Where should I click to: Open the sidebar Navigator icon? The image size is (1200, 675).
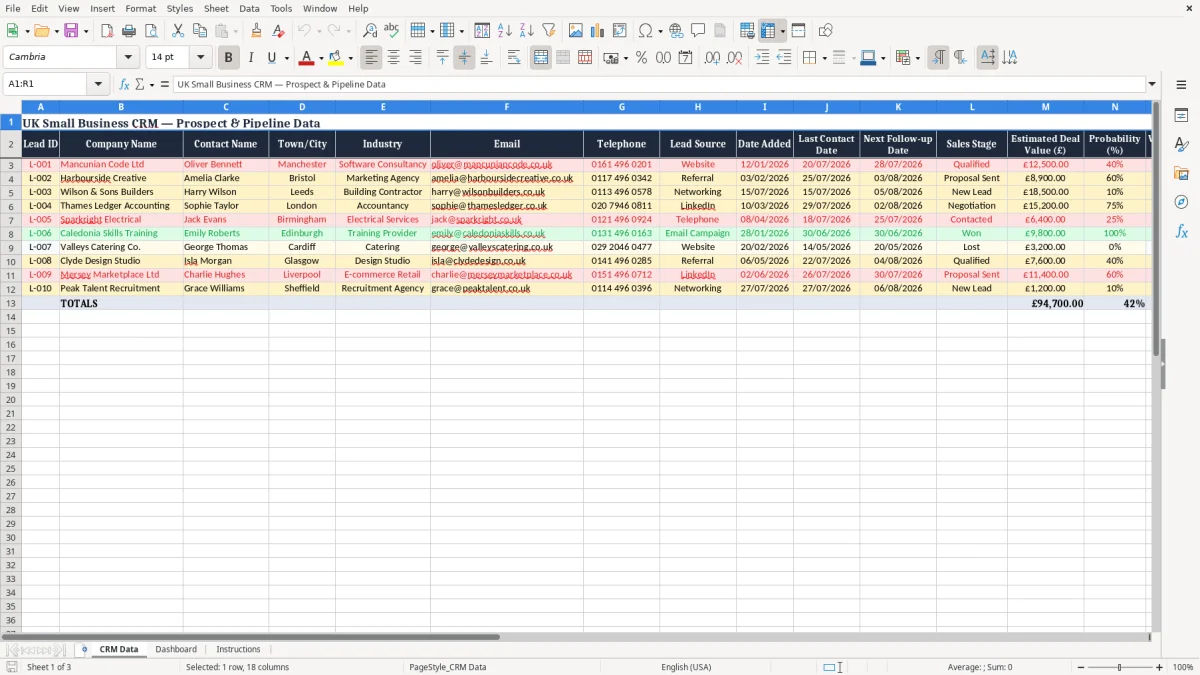click(1181, 202)
